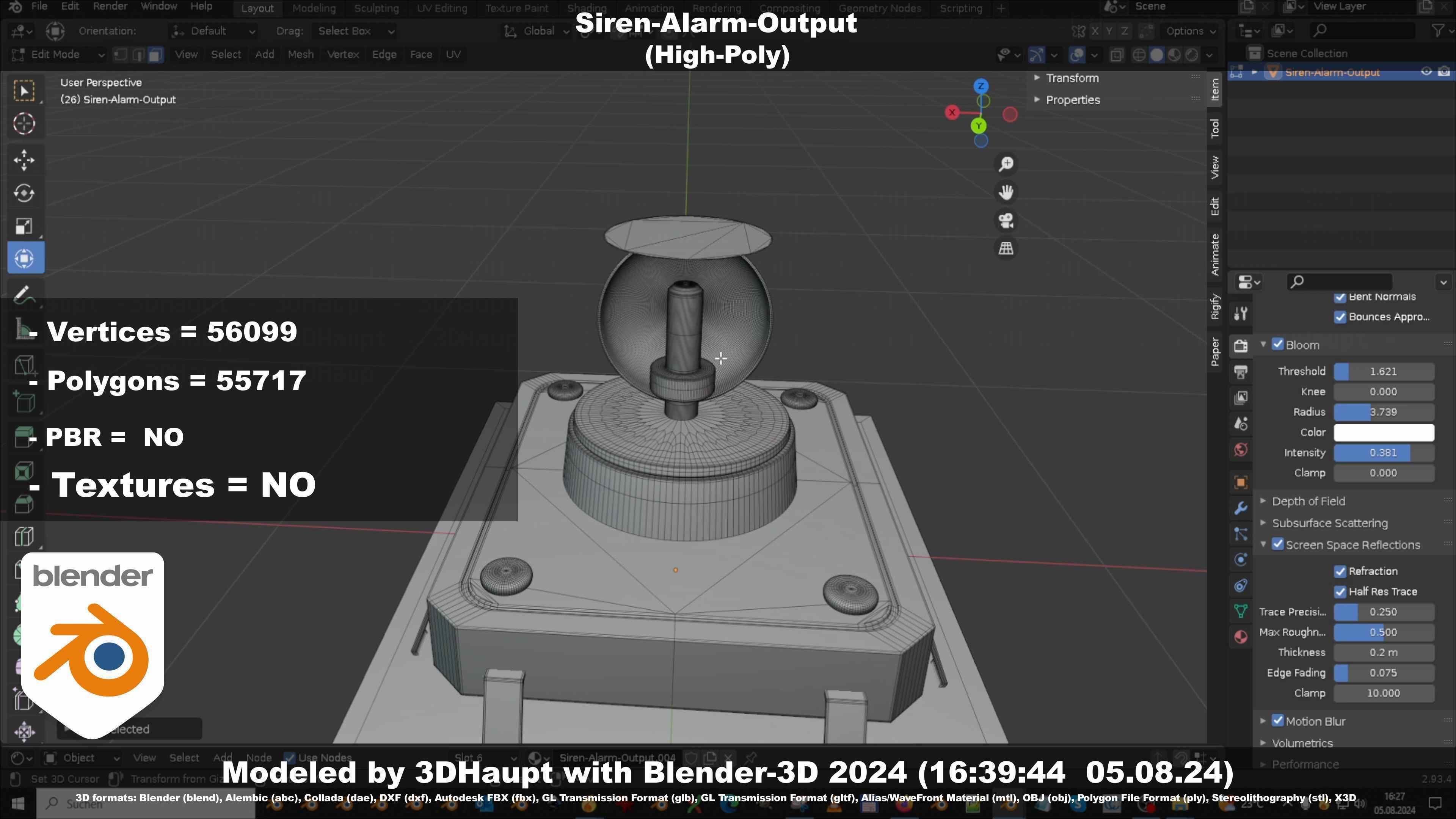This screenshot has height=819, width=1456.
Task: Open the Render properties tab icon
Action: pyautogui.click(x=1241, y=345)
